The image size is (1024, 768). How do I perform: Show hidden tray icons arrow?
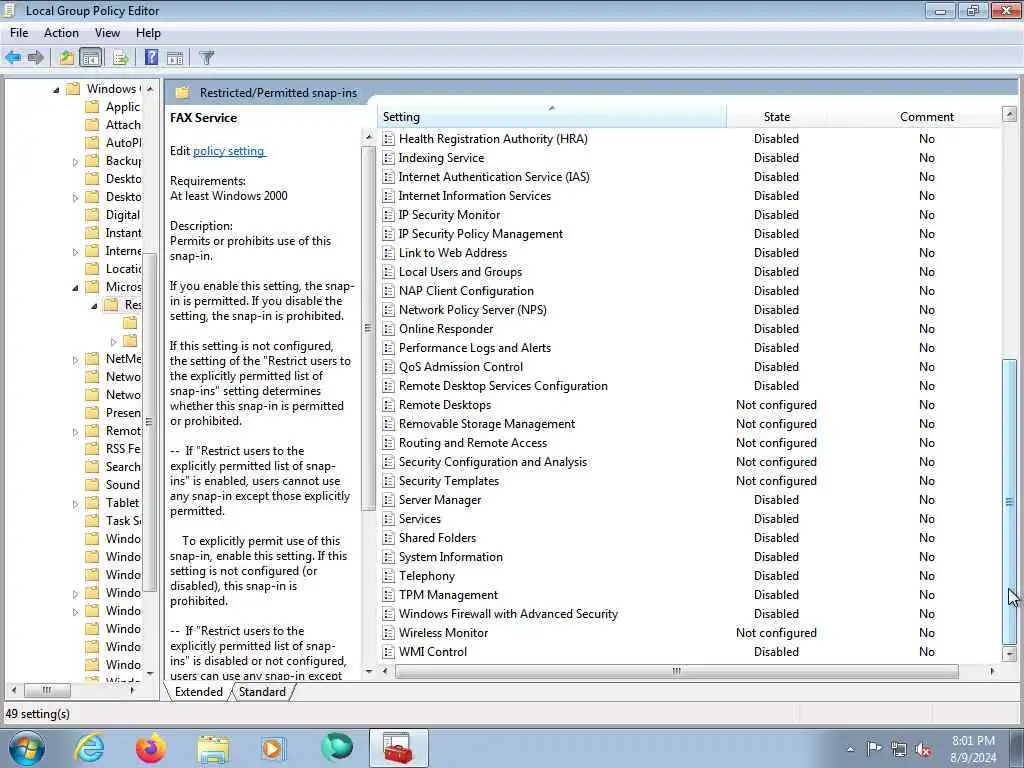click(850, 750)
